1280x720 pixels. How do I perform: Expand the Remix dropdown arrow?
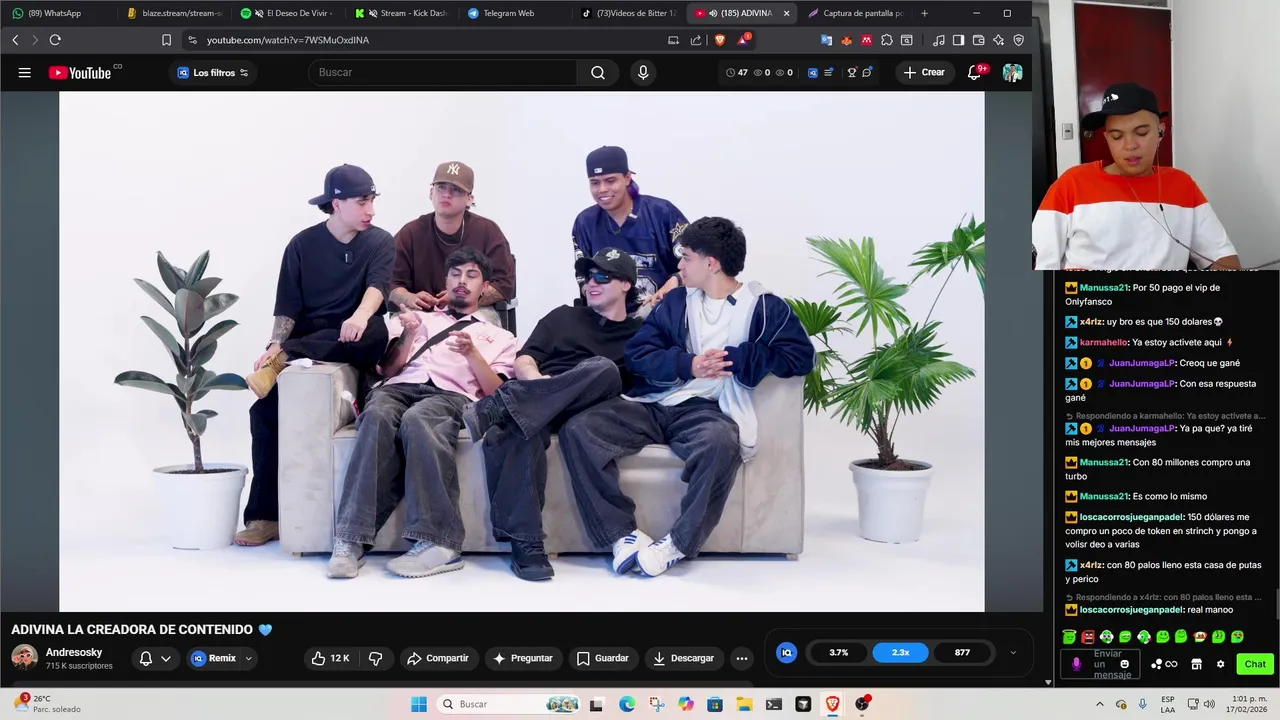[248, 658]
